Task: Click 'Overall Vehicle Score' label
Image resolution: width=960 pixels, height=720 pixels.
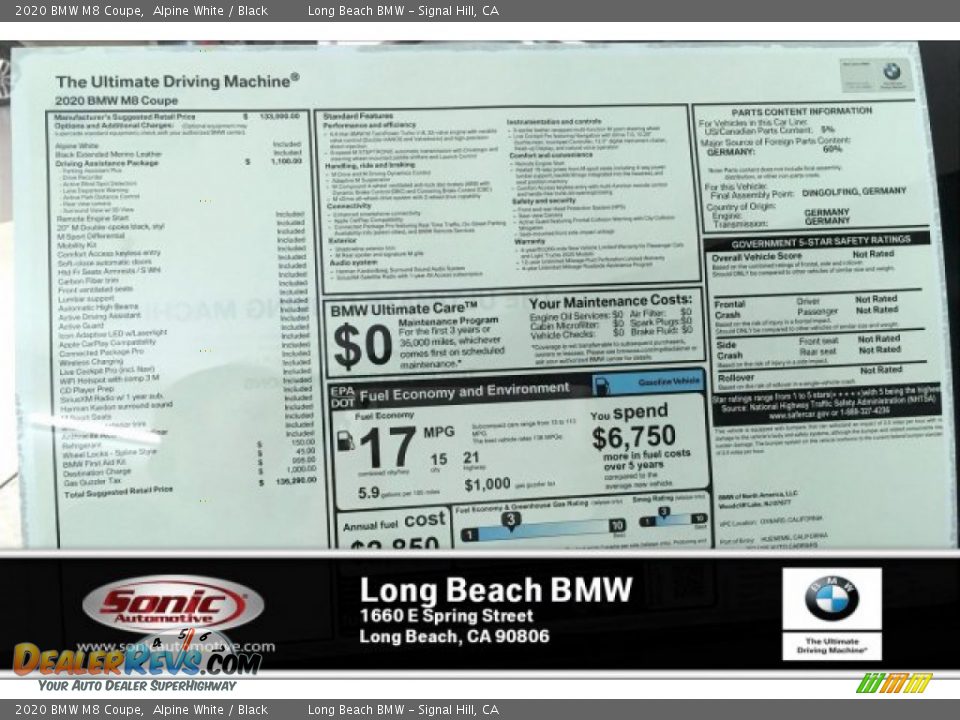Action: point(756,257)
